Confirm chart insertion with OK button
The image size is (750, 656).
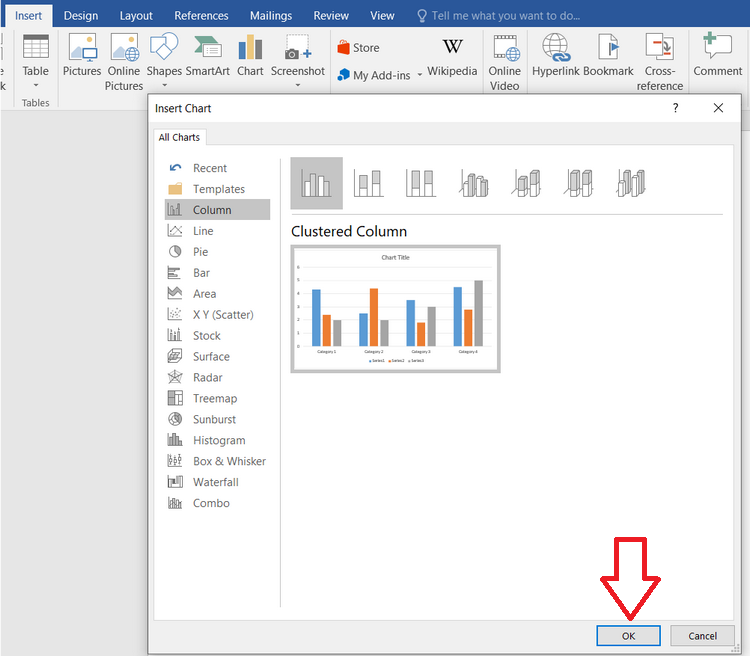coord(629,636)
